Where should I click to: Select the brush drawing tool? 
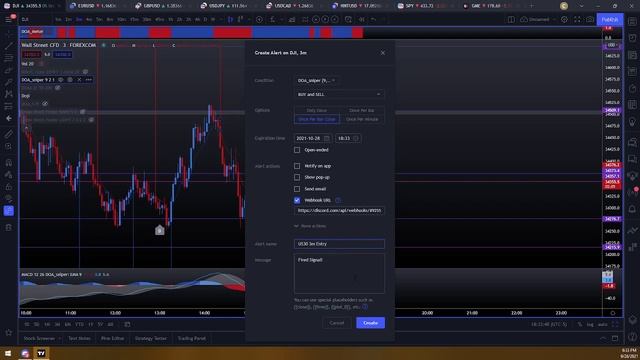(9, 82)
